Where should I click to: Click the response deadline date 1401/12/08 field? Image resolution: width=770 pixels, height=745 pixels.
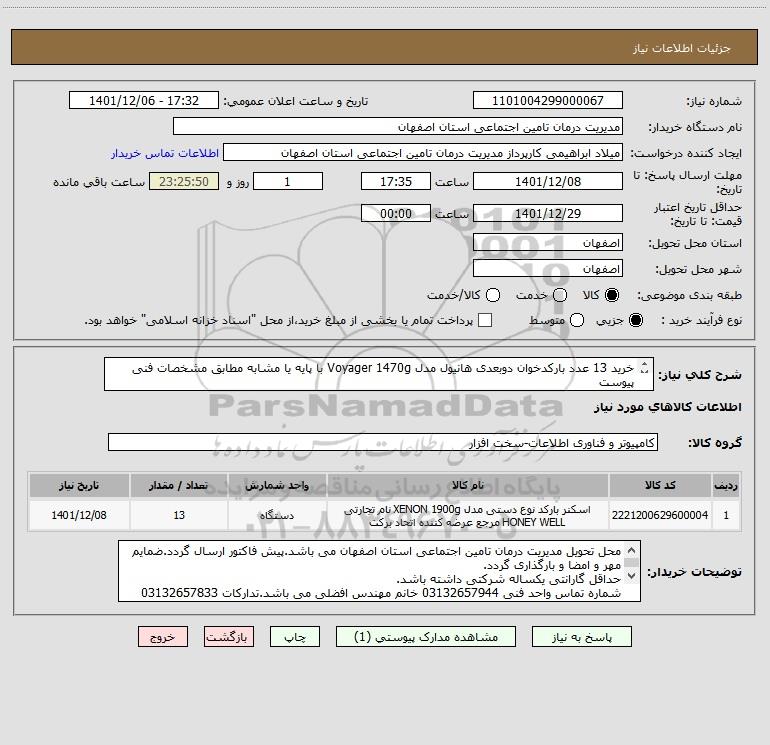(x=548, y=181)
